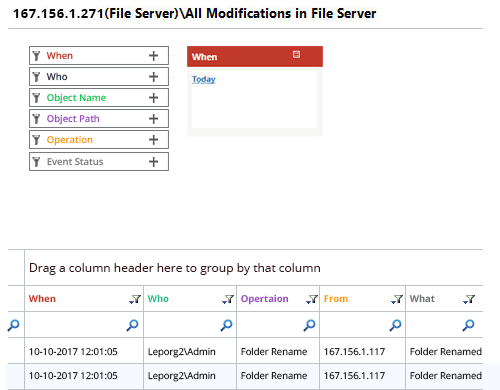Click search magnifier in When column filter row
Image resolution: width=500 pixels, height=390 pixels.
pos(132,325)
